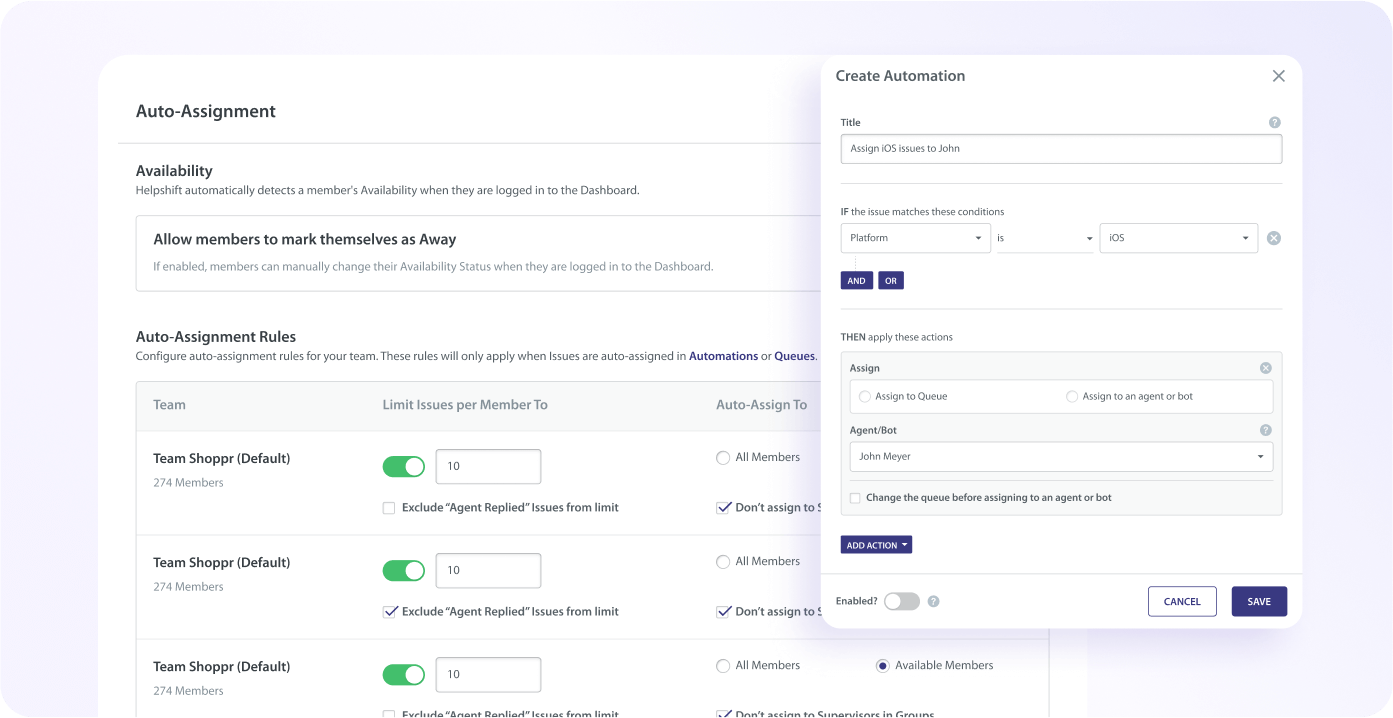Image resolution: width=1393 pixels, height=718 pixels.
Task: Expand the ADD ACTION menu
Action: tap(876, 544)
